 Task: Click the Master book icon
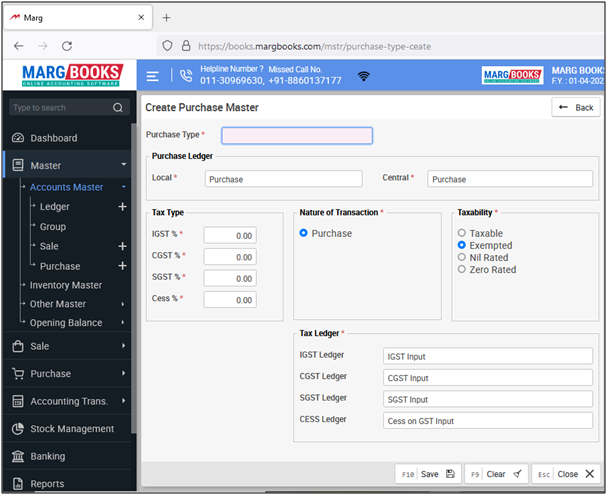(x=18, y=165)
